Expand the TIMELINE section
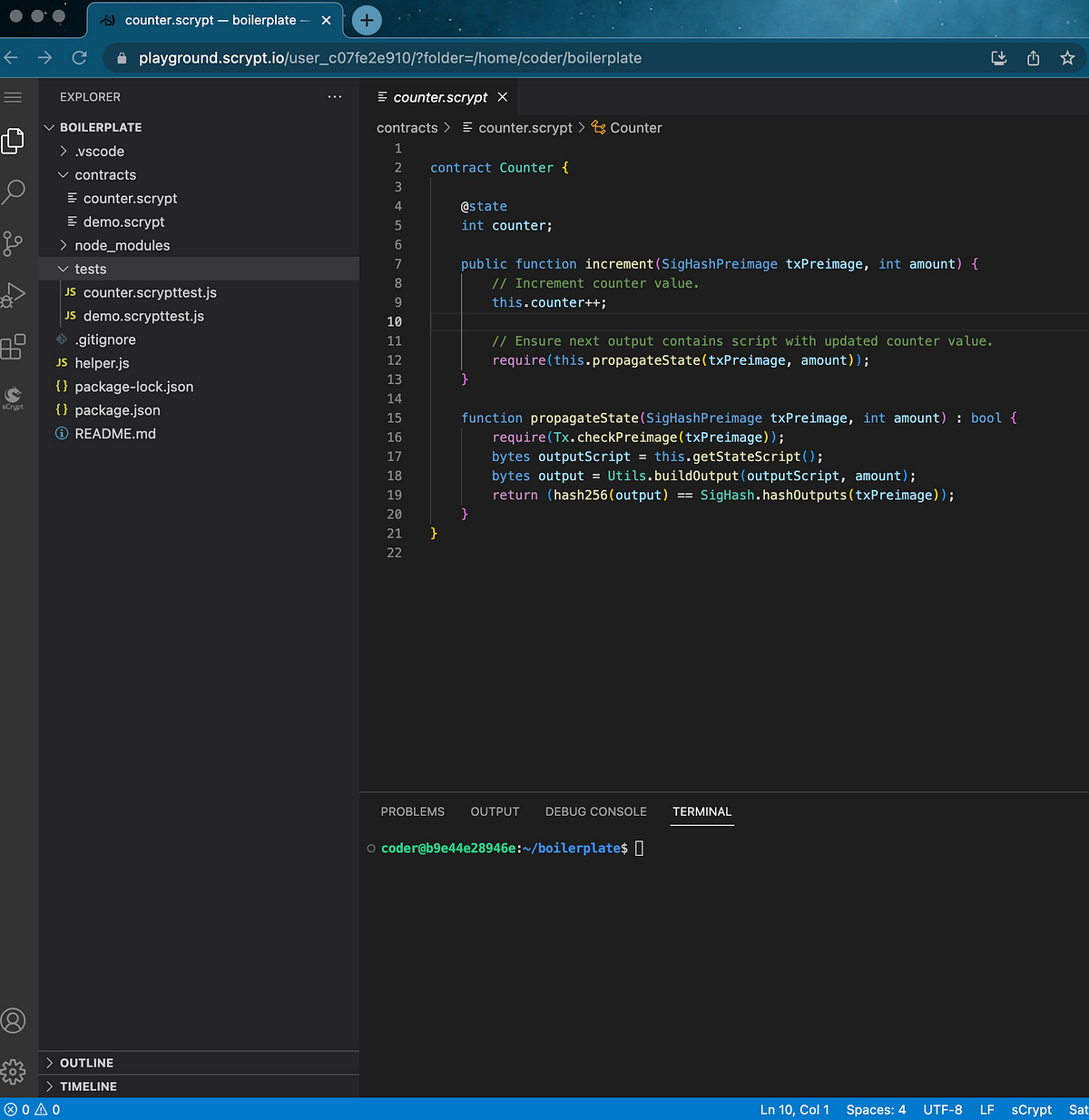Screen dimensions: 1089x1120 [88, 1086]
